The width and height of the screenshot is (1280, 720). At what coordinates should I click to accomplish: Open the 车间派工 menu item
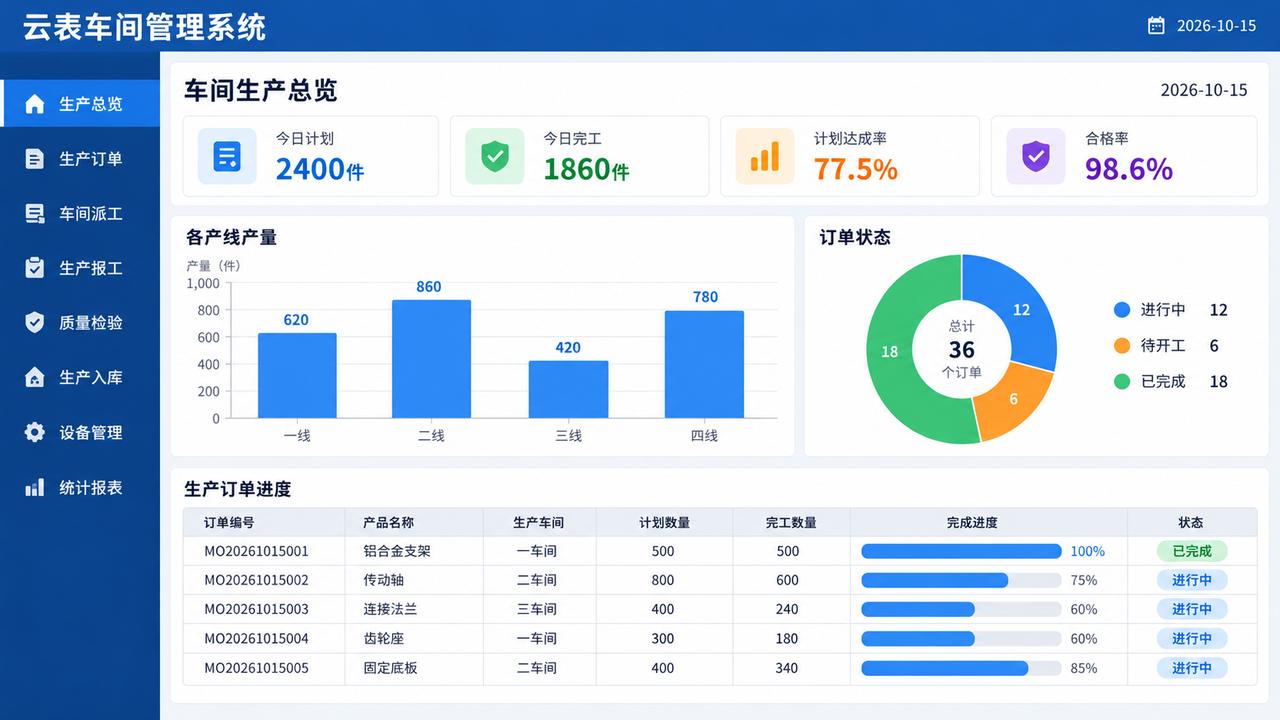pos(80,213)
